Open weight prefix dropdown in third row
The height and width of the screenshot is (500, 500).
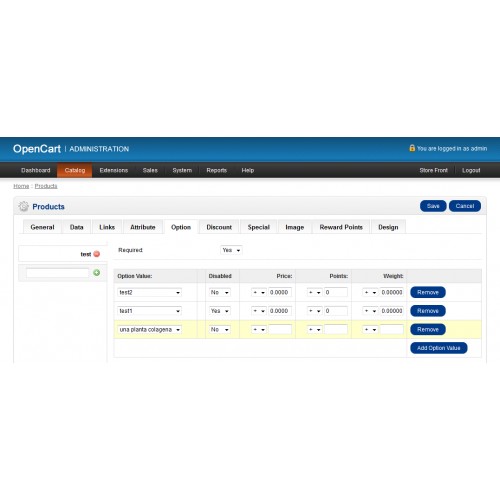click(x=370, y=329)
